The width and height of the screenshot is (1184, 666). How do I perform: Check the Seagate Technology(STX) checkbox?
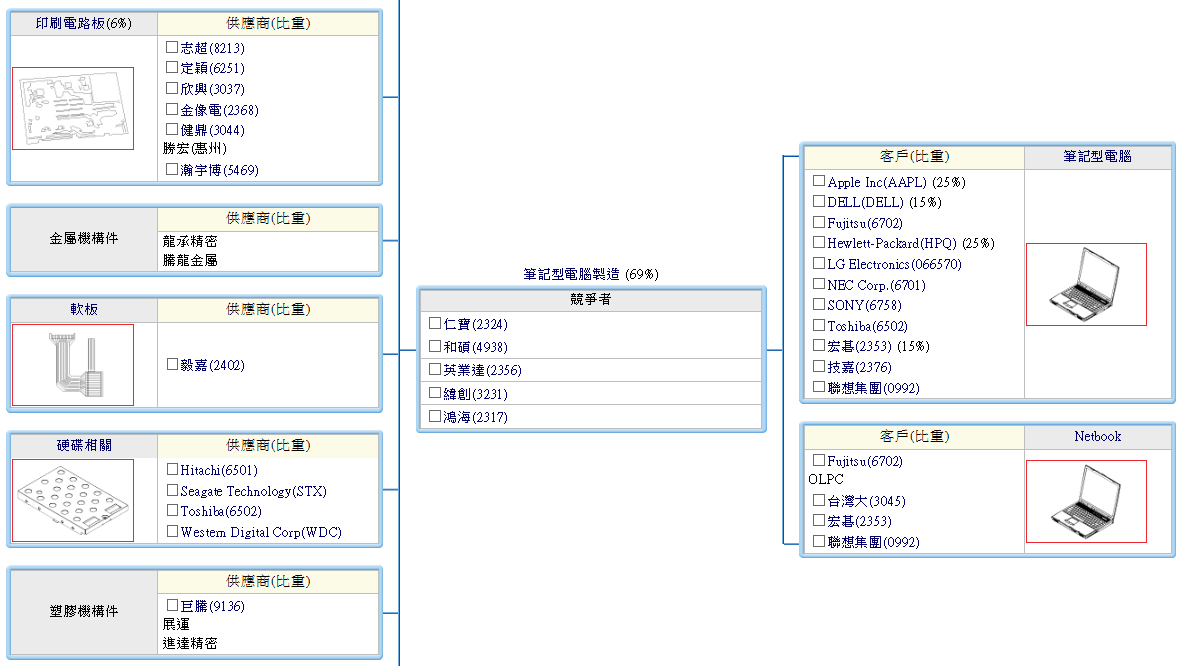[x=172, y=490]
